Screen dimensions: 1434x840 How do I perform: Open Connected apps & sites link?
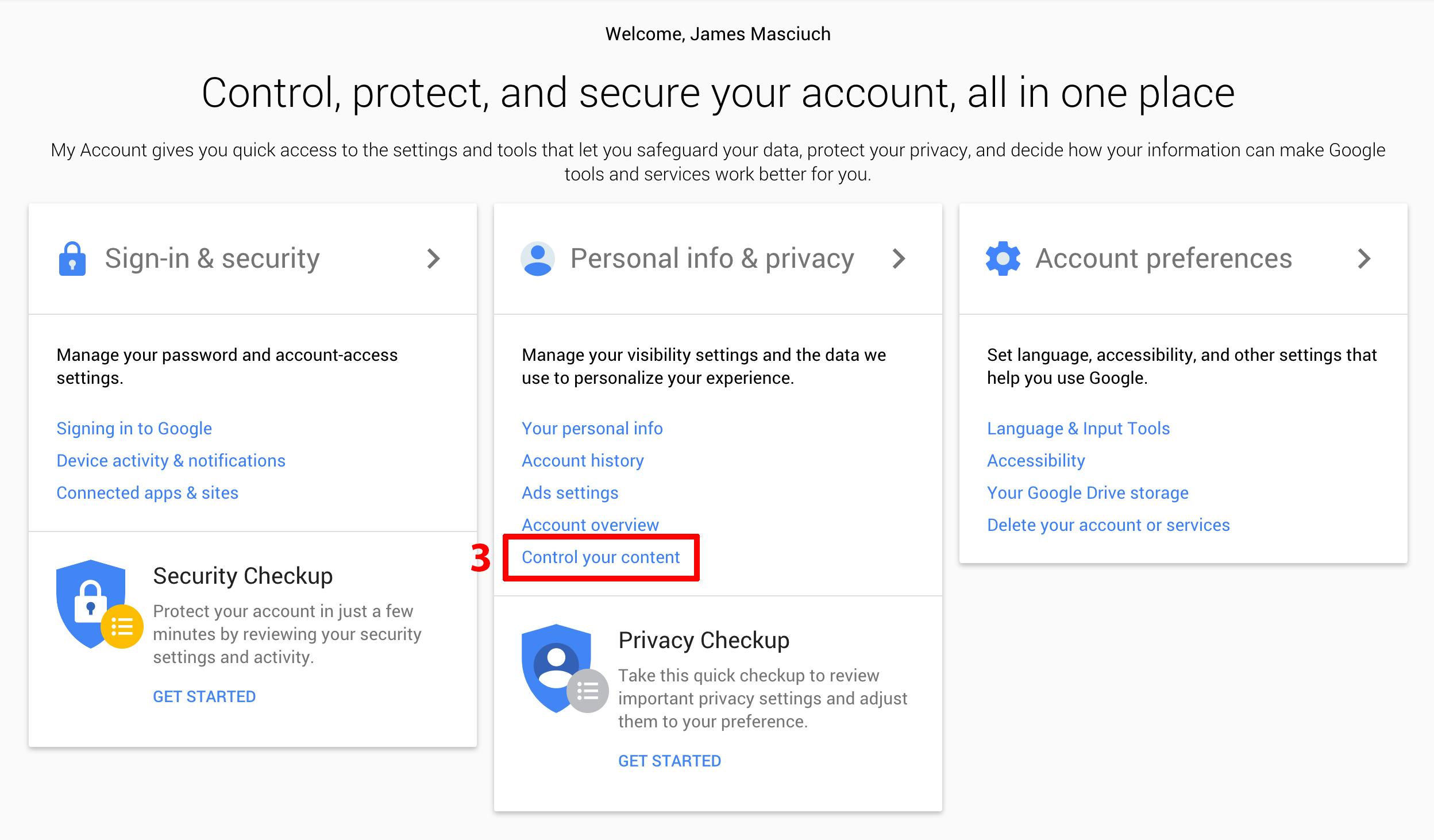pos(147,493)
